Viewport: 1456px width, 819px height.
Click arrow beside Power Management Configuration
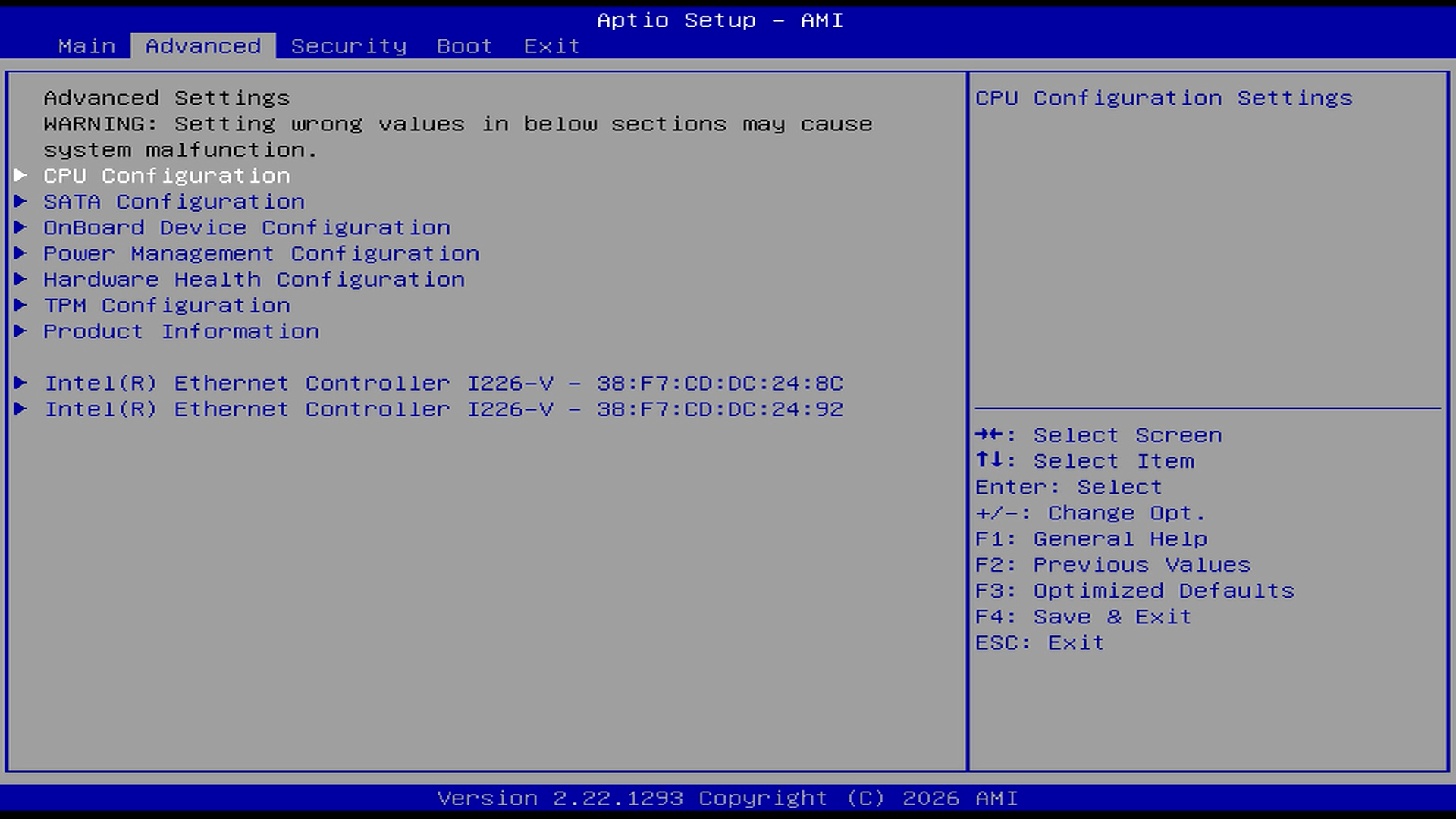(20, 253)
